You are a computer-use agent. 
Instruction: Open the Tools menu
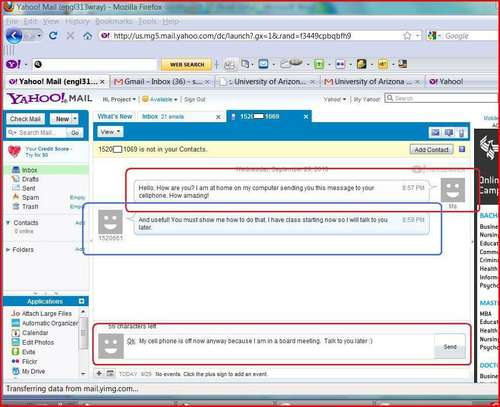(147, 21)
